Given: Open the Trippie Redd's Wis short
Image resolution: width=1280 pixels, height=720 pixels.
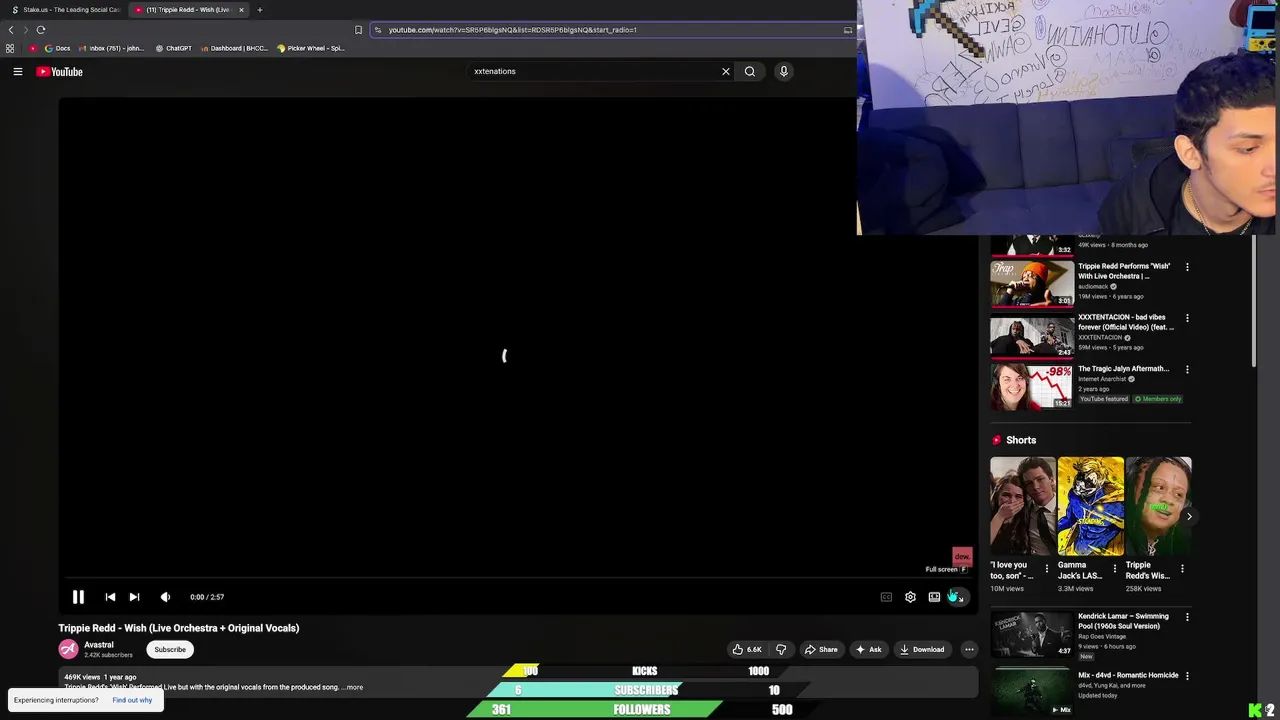Looking at the screenshot, I should [x=1158, y=506].
